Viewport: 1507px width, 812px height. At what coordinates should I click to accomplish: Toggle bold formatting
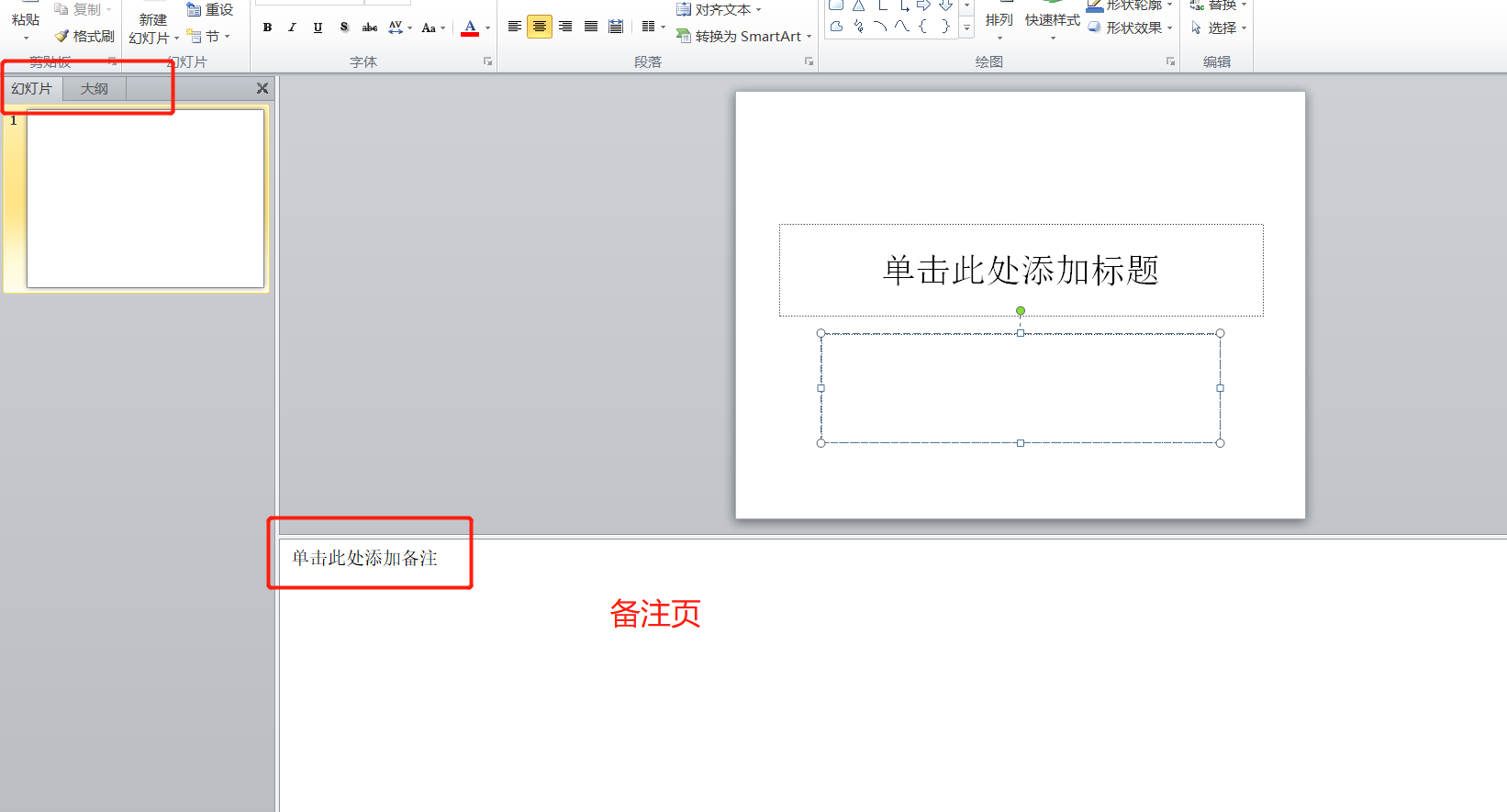tap(267, 28)
